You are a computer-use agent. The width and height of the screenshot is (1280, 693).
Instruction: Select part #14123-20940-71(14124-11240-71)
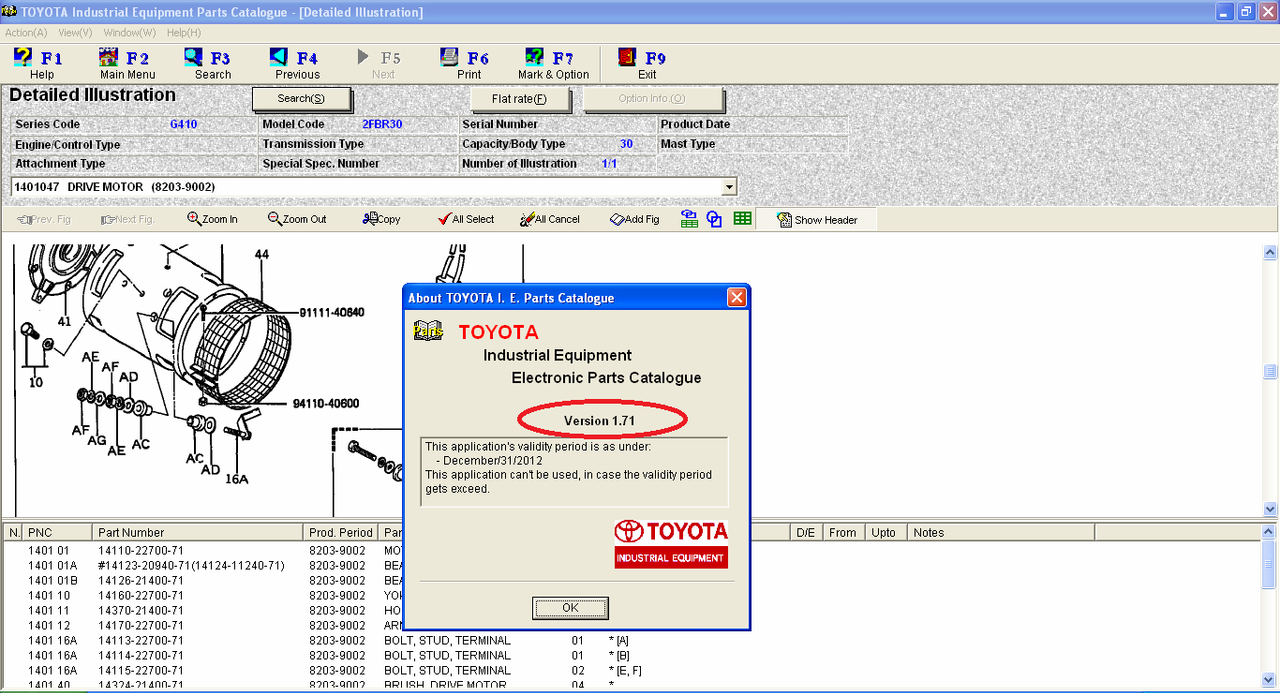[191, 565]
